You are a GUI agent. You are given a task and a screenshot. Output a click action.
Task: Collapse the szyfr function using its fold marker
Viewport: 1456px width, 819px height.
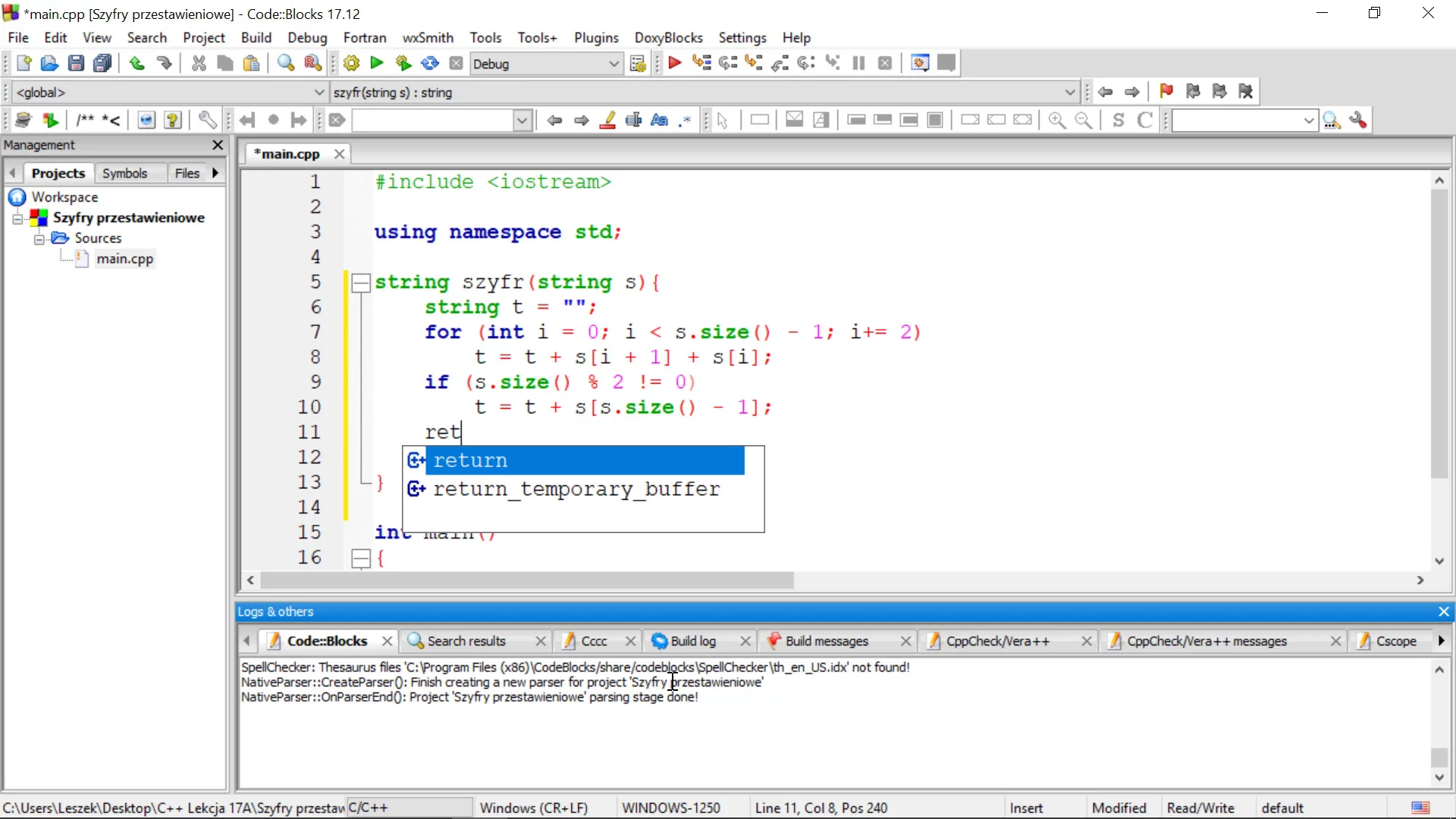[362, 282]
